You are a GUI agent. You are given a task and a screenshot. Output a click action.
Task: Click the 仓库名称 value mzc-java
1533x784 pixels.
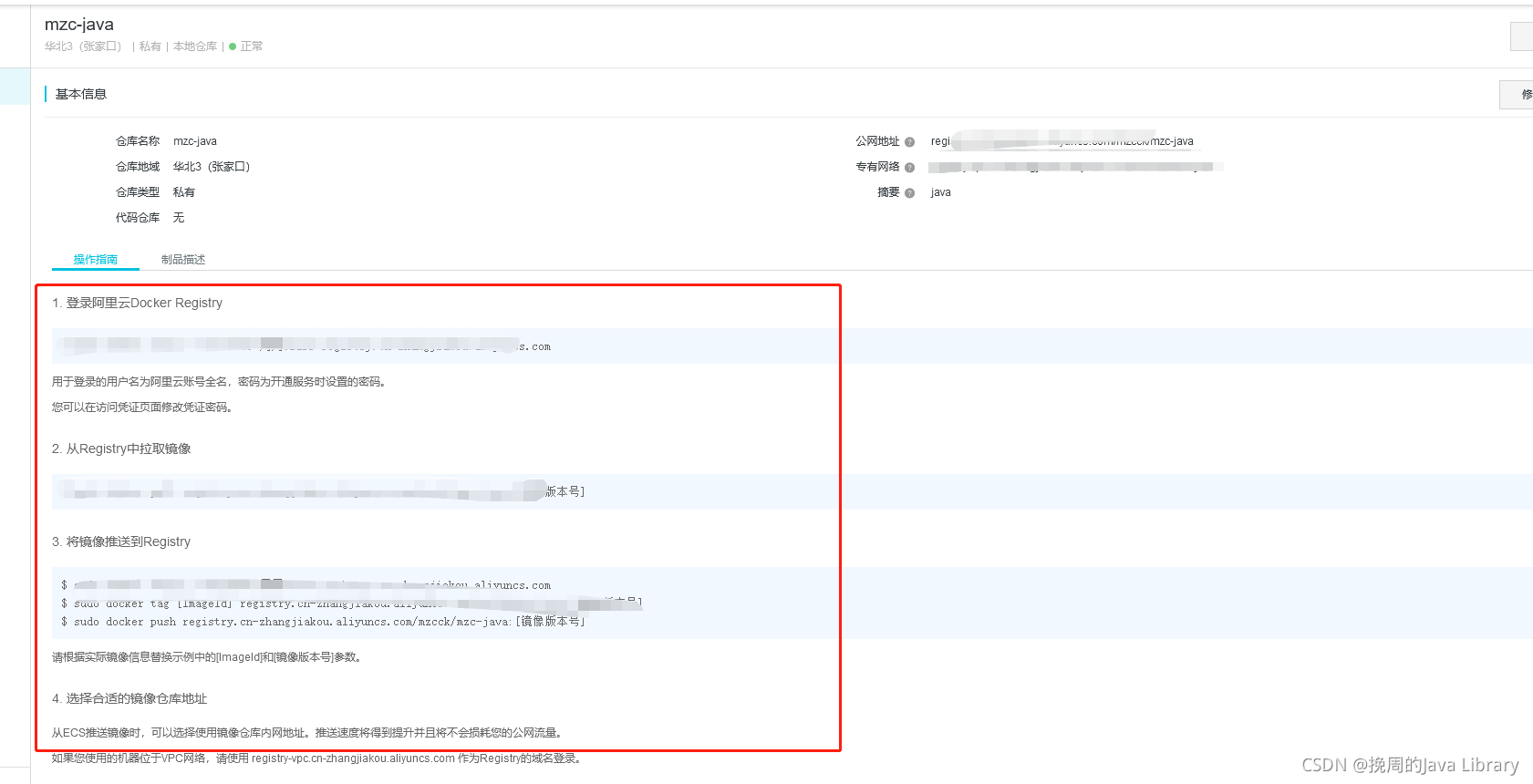tap(195, 141)
